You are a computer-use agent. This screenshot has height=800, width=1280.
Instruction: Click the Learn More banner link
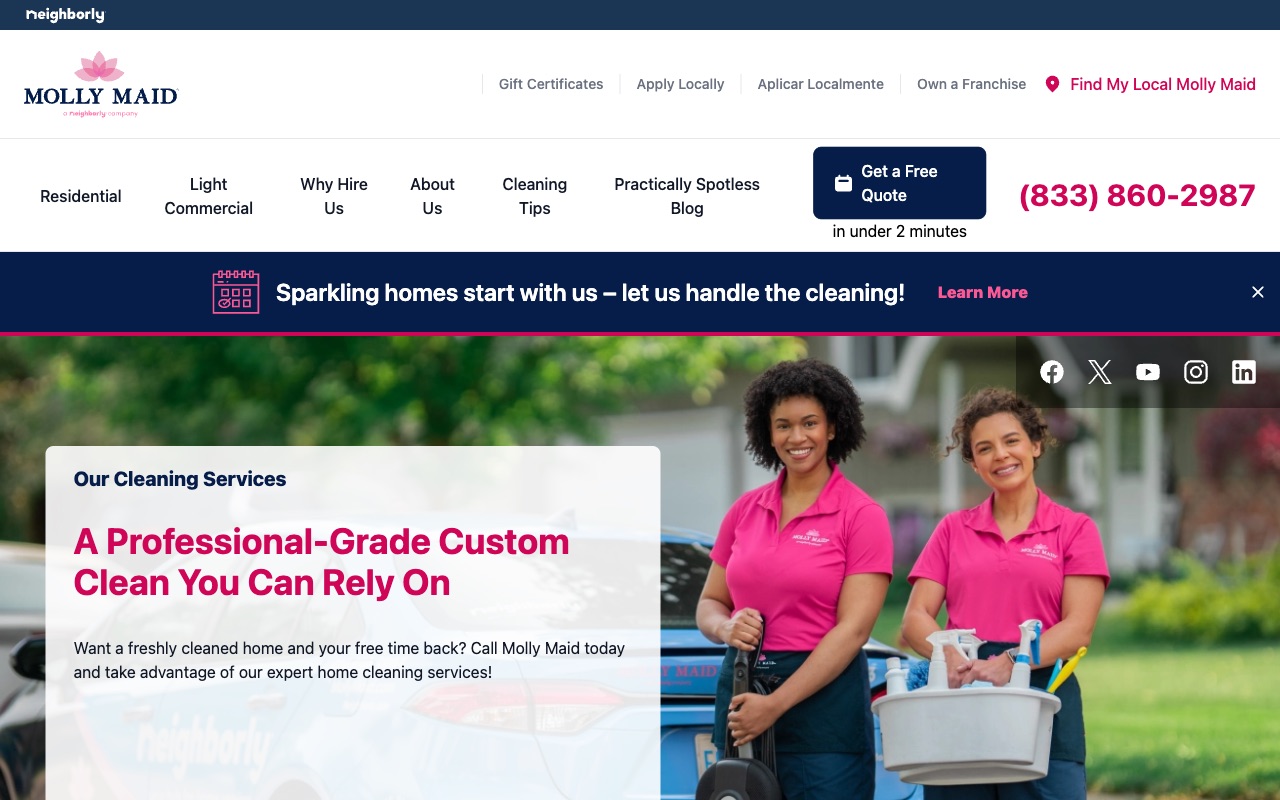point(982,292)
